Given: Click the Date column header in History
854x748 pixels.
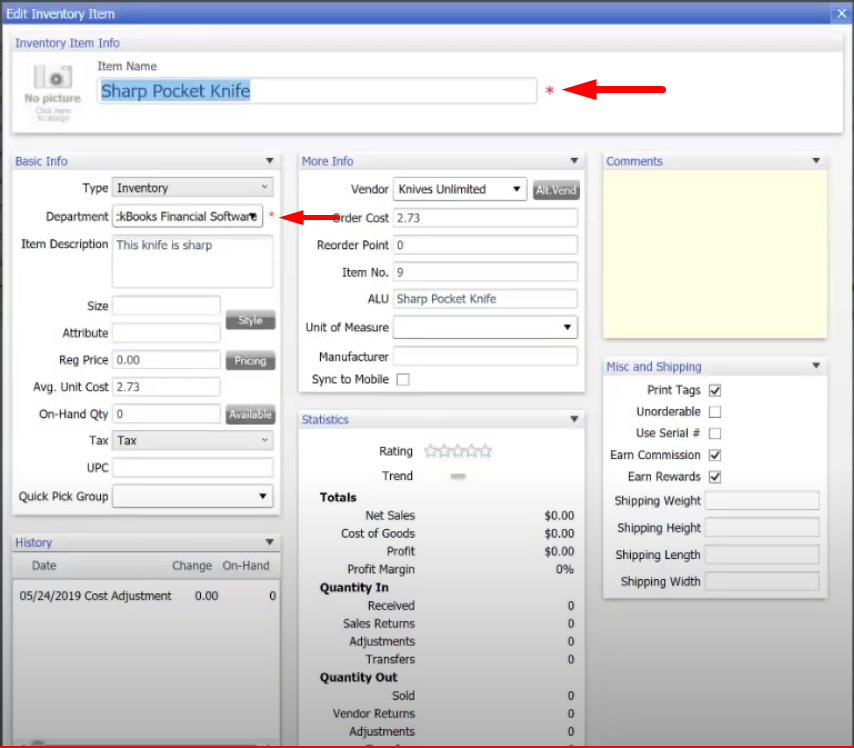Looking at the screenshot, I should (44, 565).
